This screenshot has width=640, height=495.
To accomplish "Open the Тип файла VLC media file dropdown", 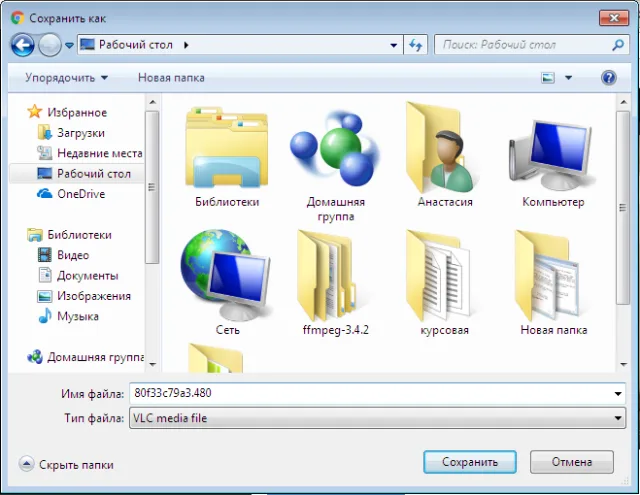I will tap(378, 418).
